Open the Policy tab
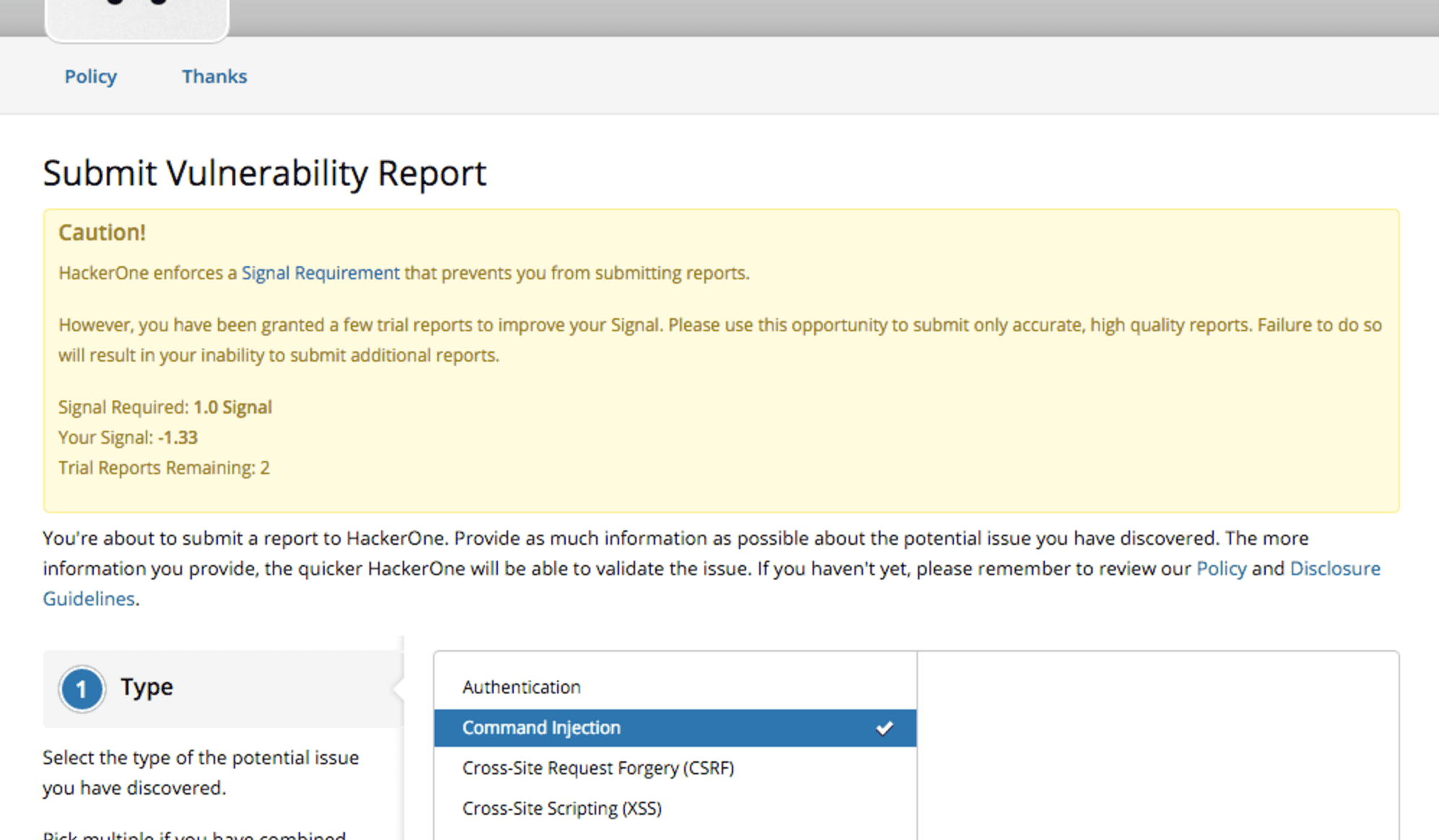The width and height of the screenshot is (1439, 840). [x=90, y=76]
